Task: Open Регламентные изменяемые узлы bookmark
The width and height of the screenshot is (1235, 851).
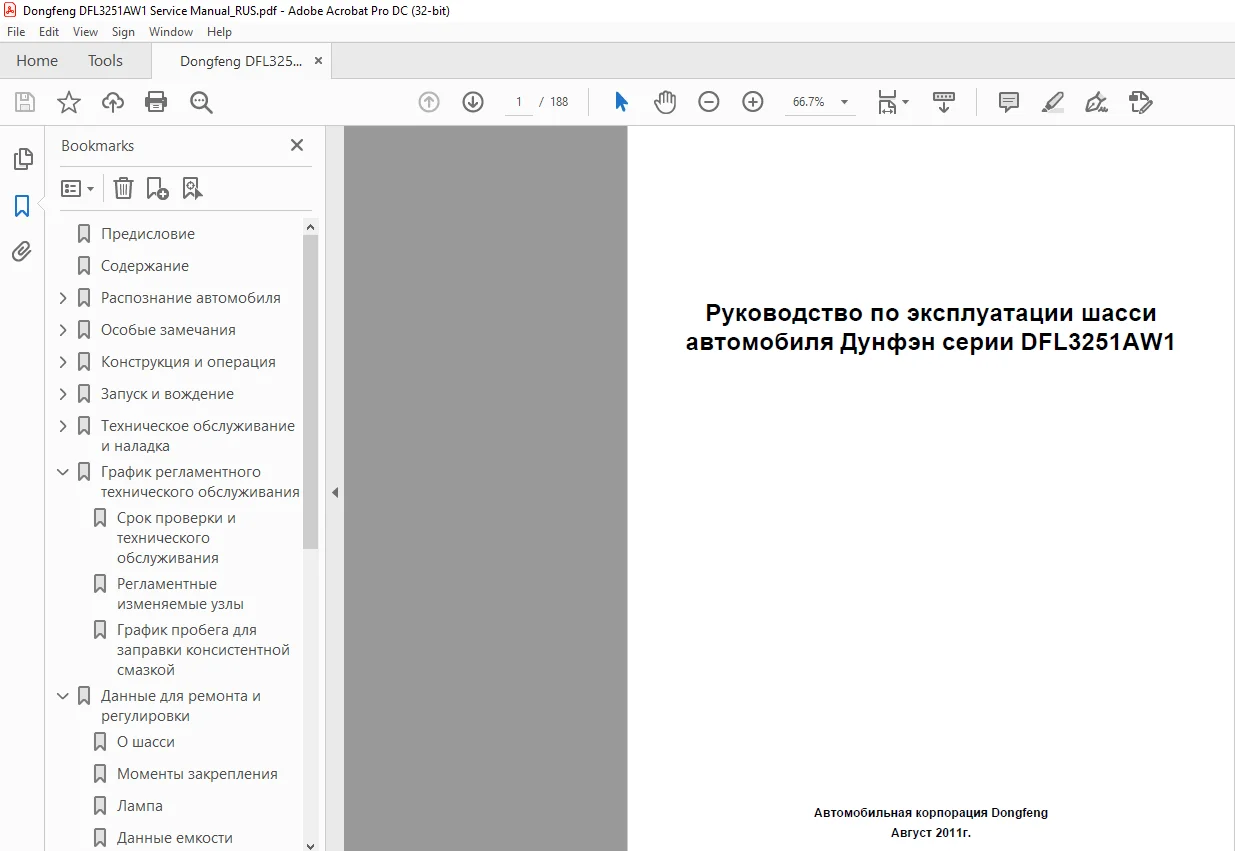Action: coord(181,594)
